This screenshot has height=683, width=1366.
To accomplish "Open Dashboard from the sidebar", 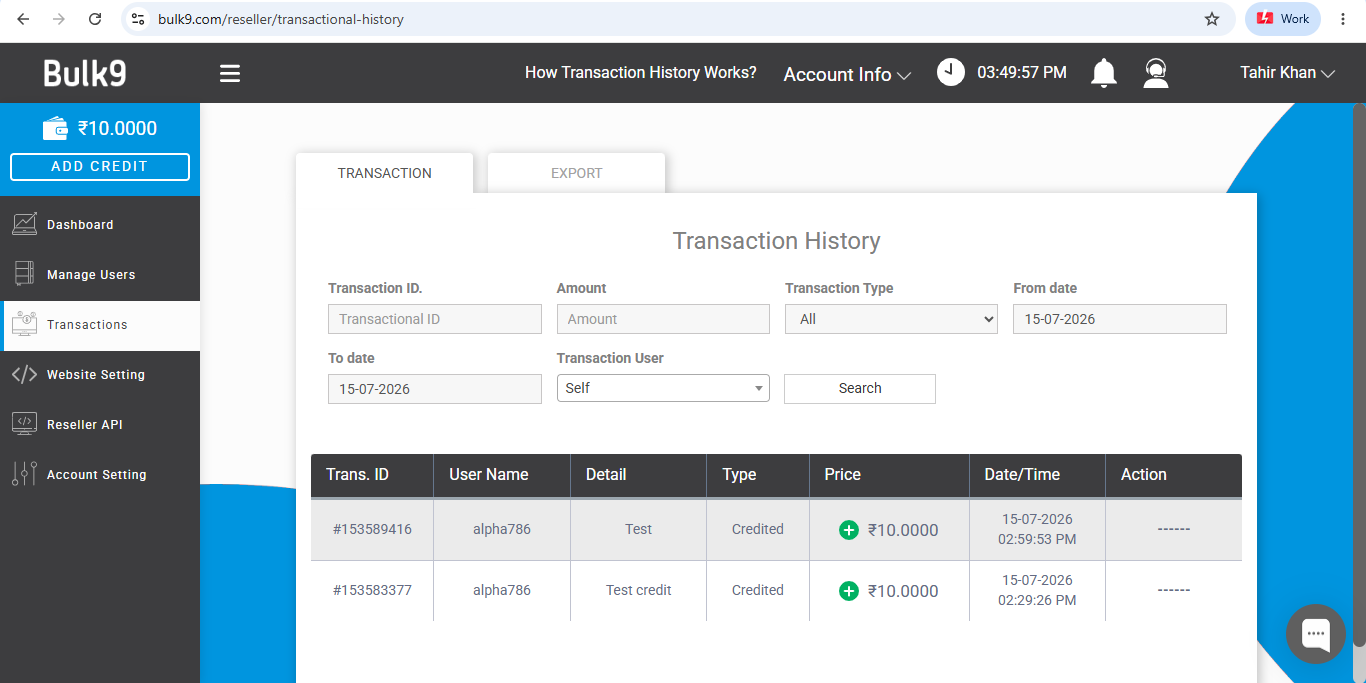I will coord(100,225).
